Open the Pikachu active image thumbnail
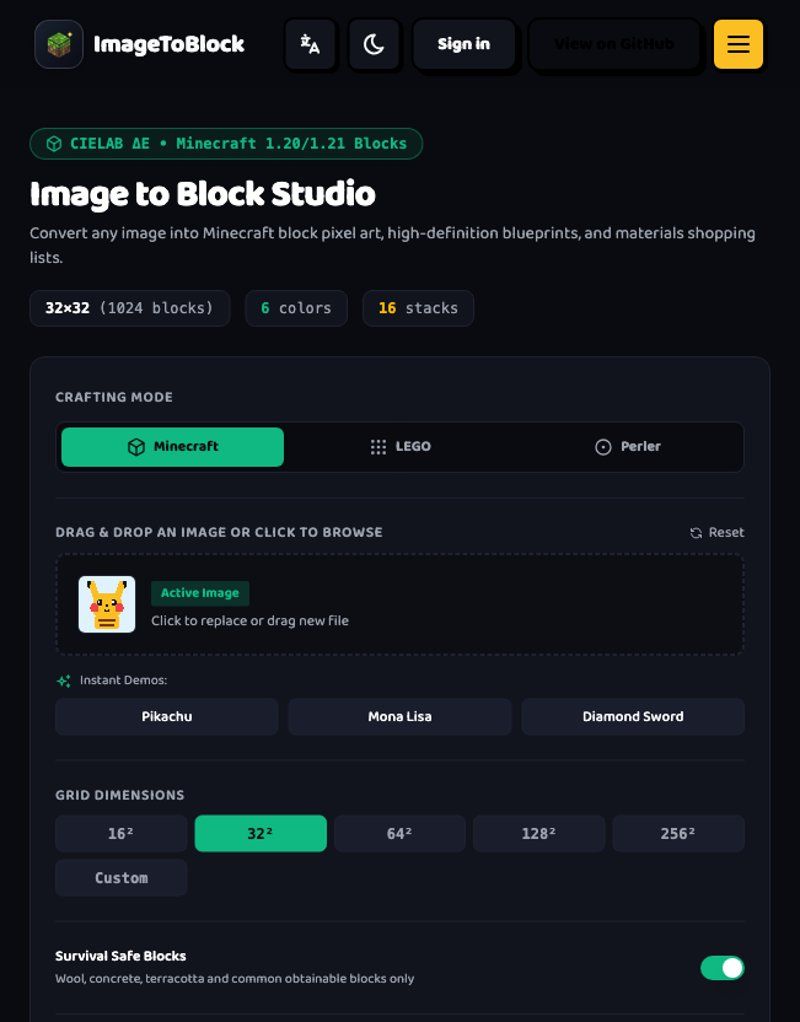This screenshot has width=800, height=1022. pos(107,604)
